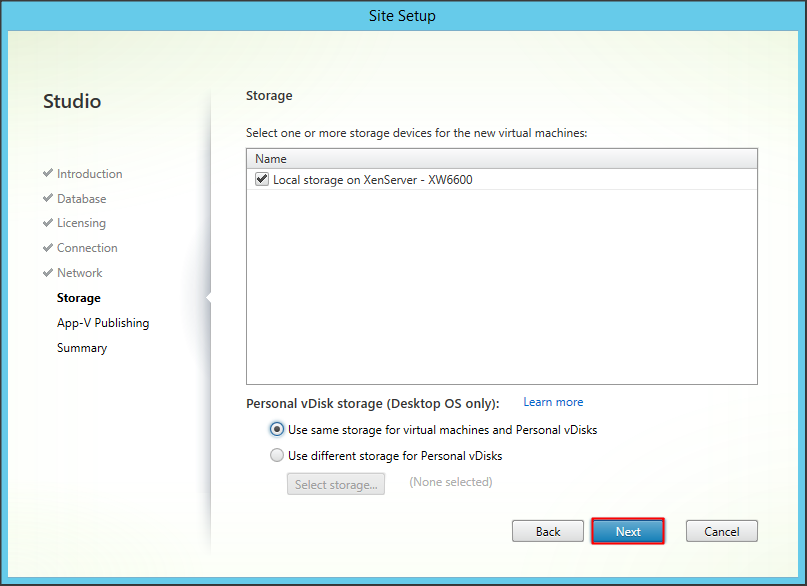Open the App-V Publishing step
This screenshot has width=807, height=586.
[103, 323]
